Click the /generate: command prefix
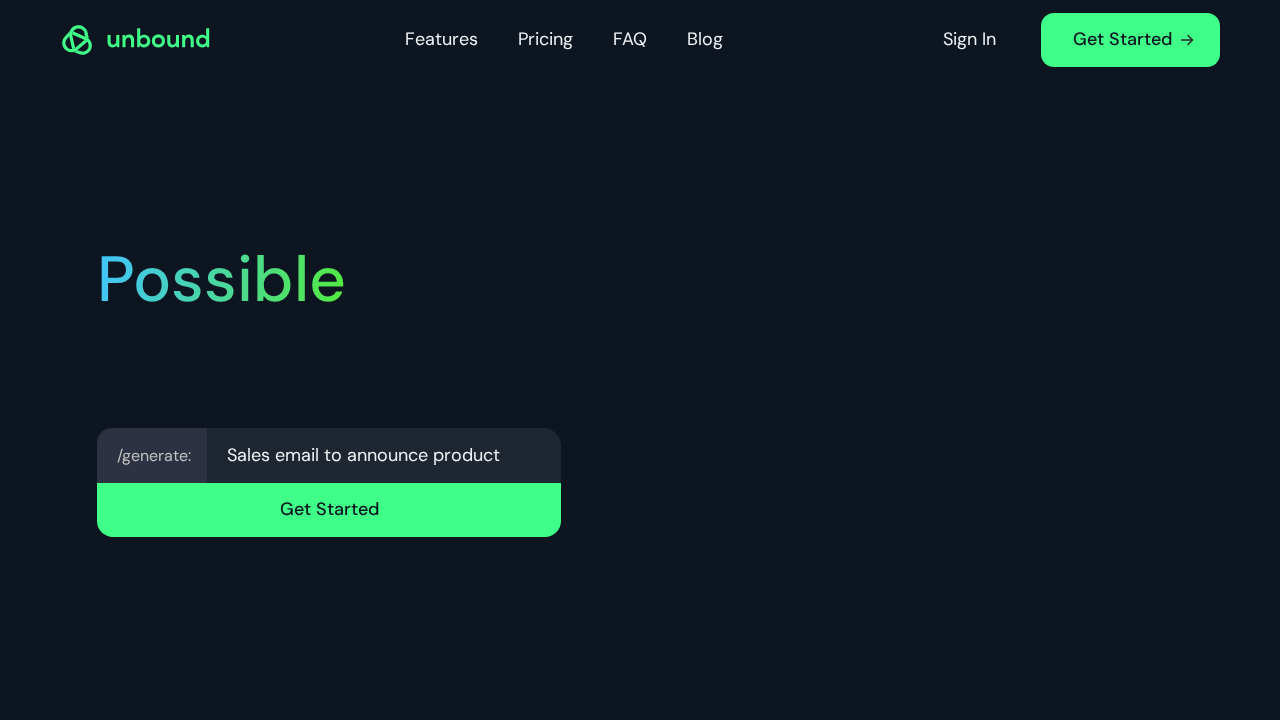The height and width of the screenshot is (720, 1280). coord(153,455)
